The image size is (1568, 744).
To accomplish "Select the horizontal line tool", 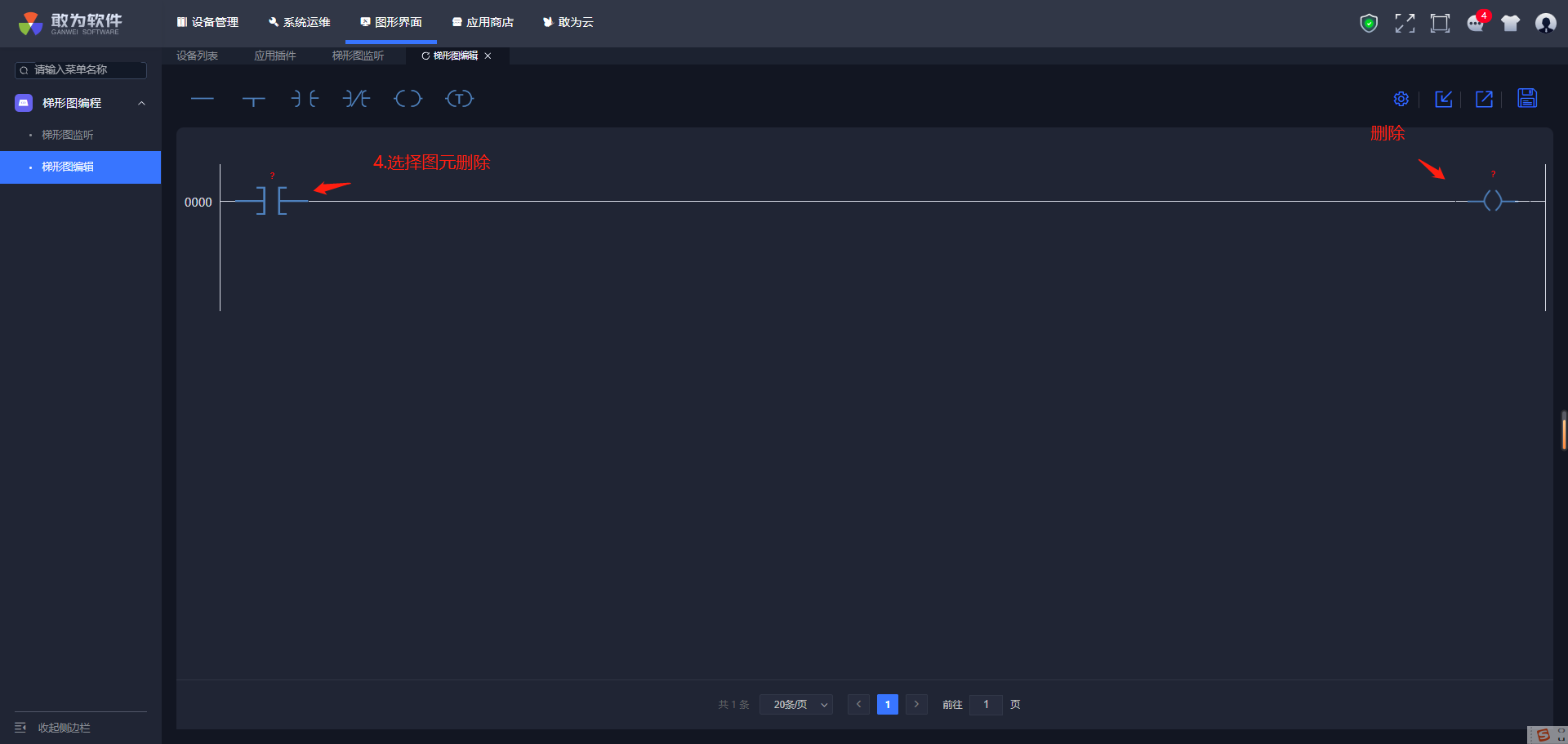I will pos(202,99).
